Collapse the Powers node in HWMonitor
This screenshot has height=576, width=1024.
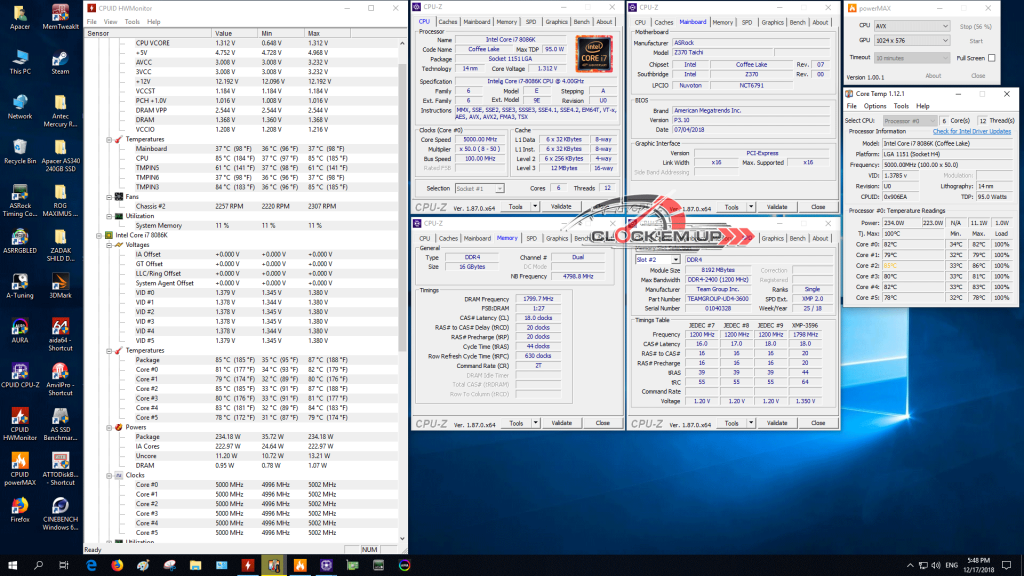point(109,427)
